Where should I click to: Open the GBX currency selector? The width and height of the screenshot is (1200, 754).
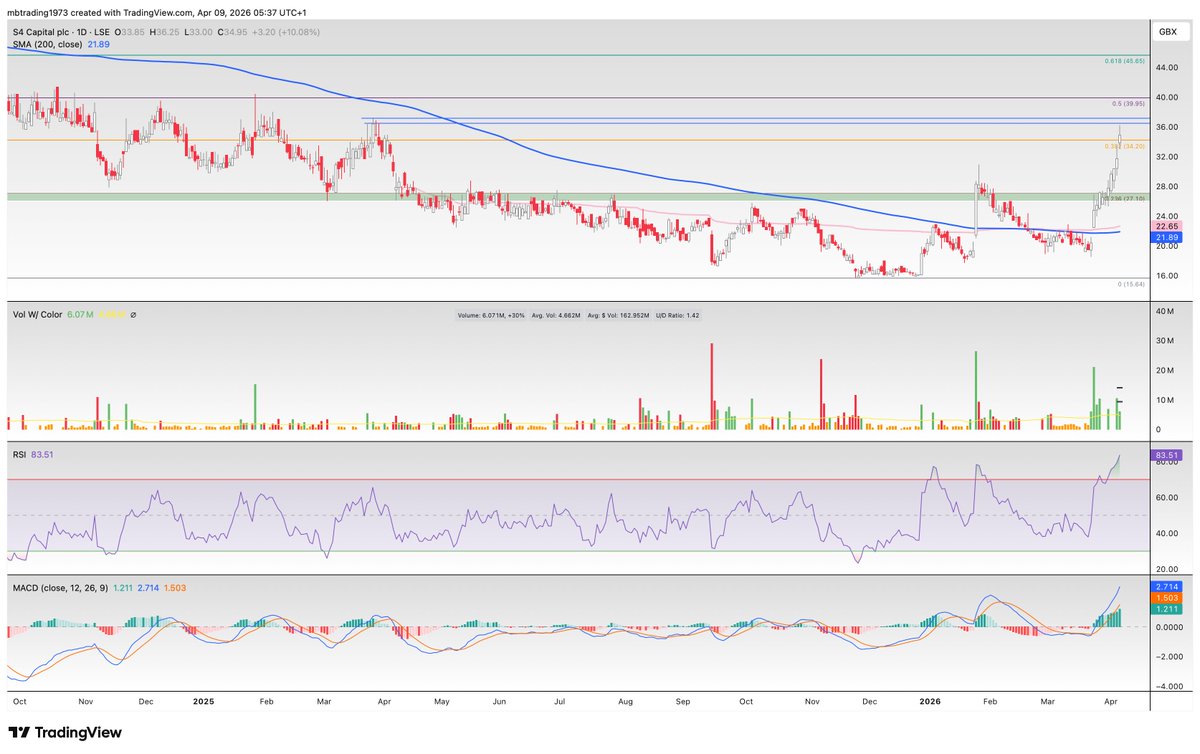click(x=1166, y=31)
